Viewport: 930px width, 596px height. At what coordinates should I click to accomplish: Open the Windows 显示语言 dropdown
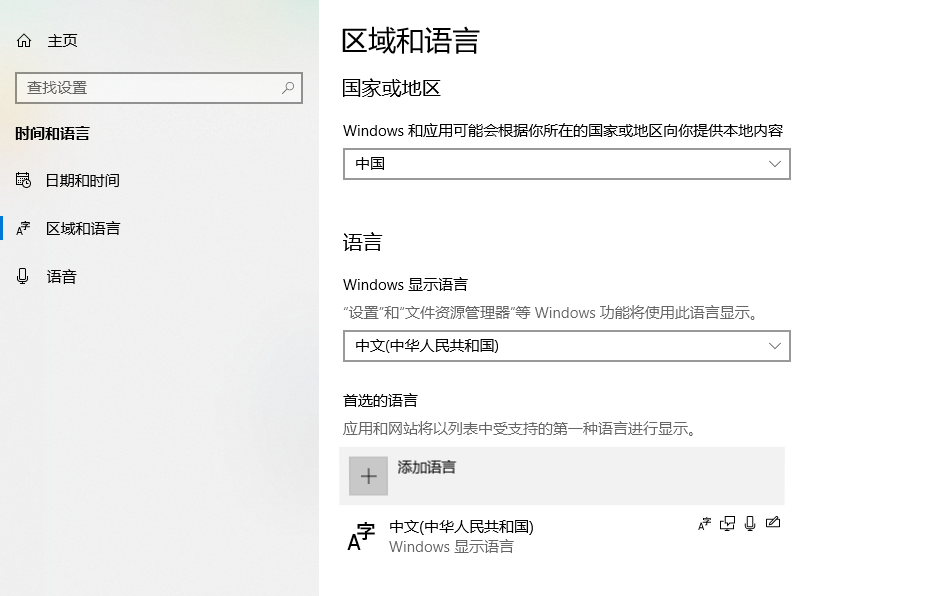[566, 345]
